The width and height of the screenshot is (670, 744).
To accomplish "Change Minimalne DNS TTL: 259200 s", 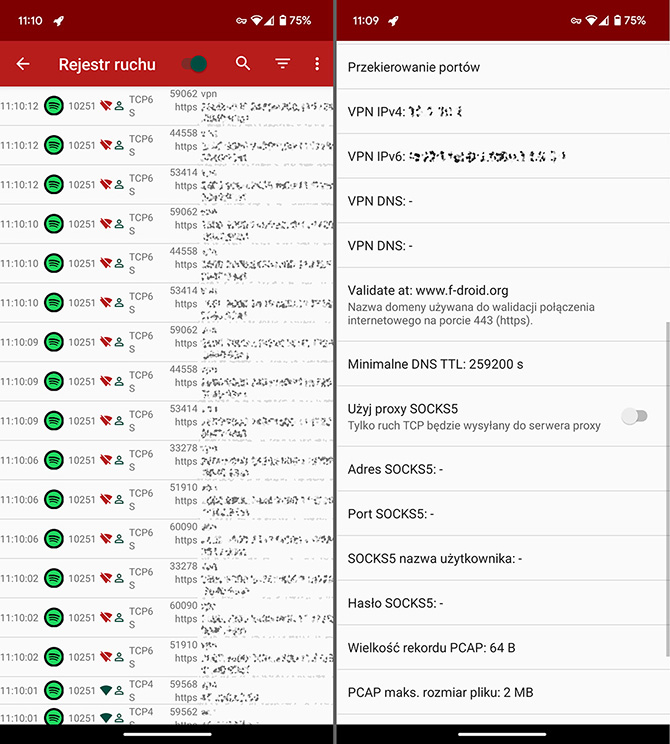I will [503, 364].
